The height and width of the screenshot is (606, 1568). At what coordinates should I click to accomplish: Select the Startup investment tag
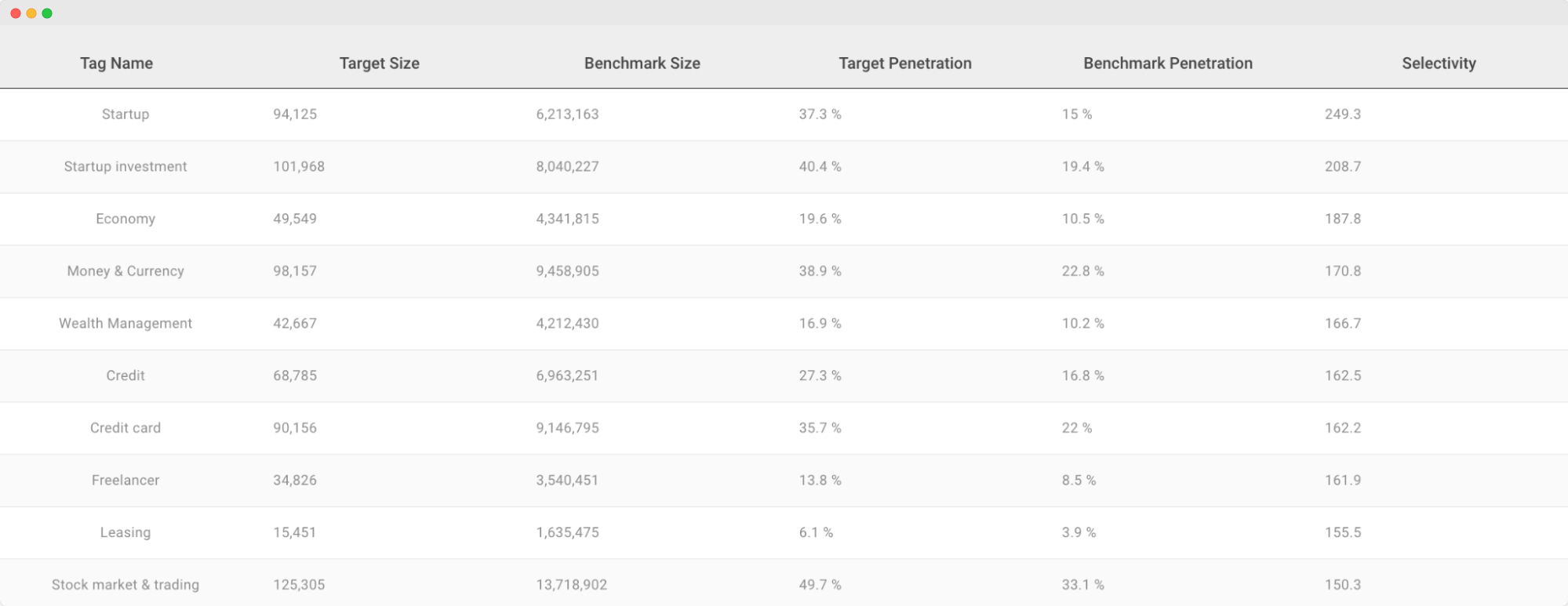pos(126,166)
